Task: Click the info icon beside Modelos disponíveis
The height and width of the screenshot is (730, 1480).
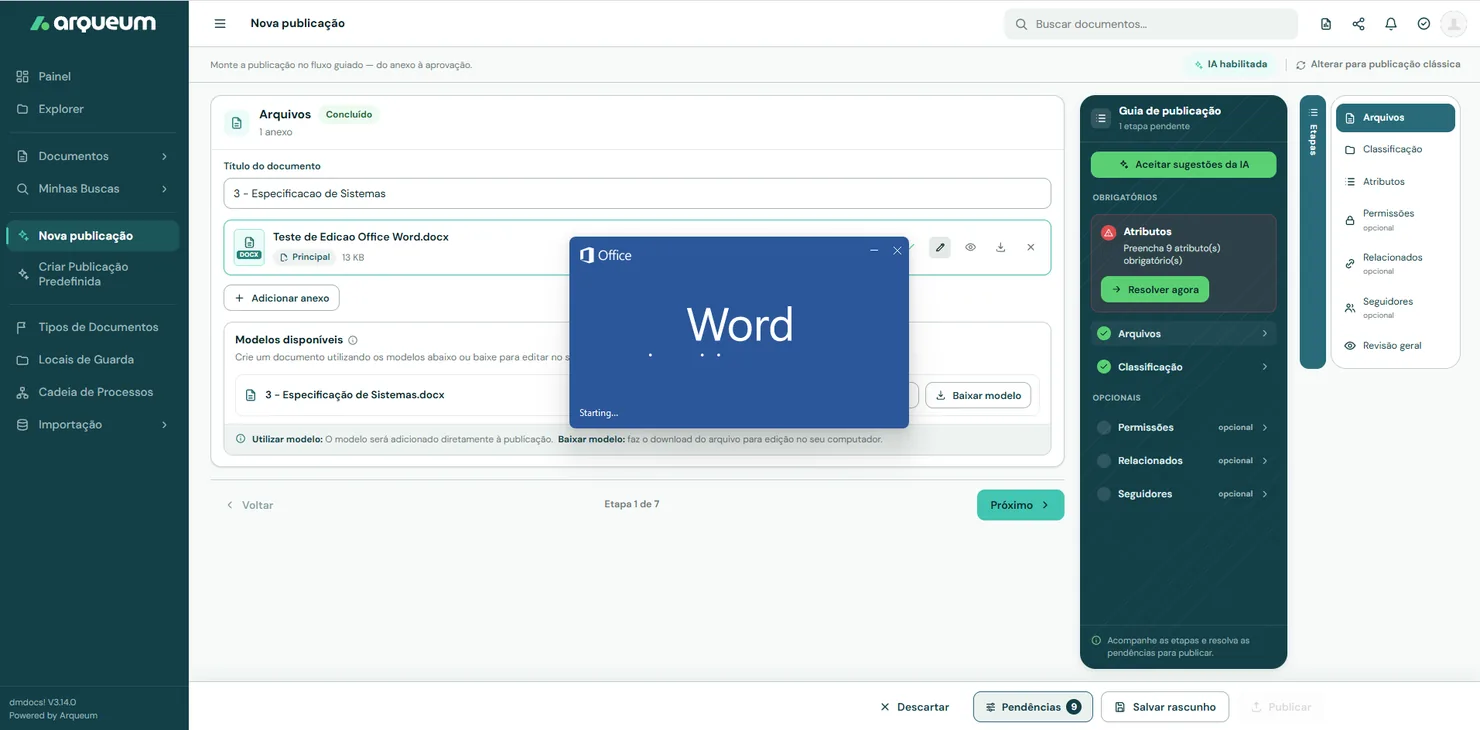Action: pos(353,340)
